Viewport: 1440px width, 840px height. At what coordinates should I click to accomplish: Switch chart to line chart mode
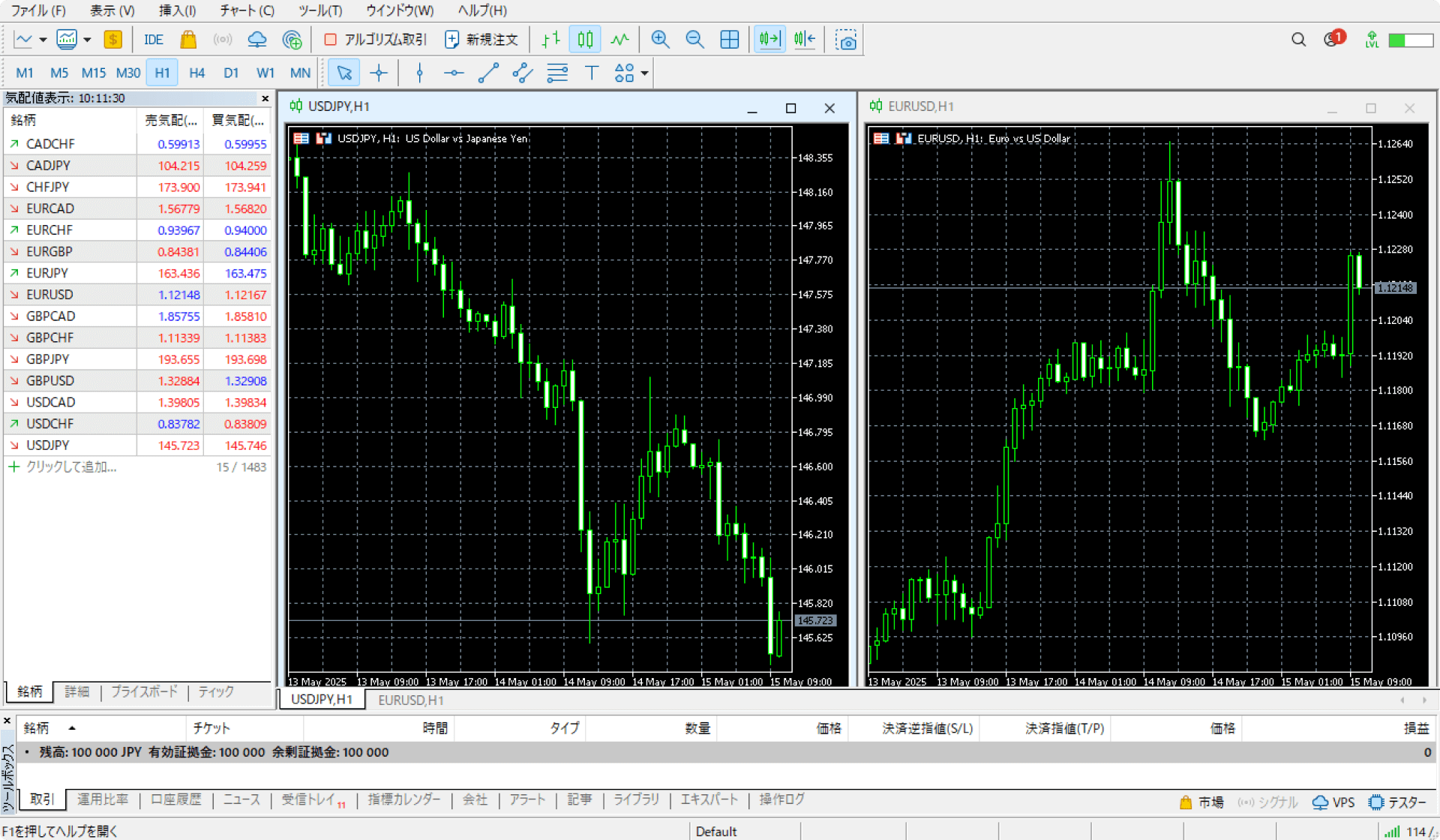(x=619, y=40)
